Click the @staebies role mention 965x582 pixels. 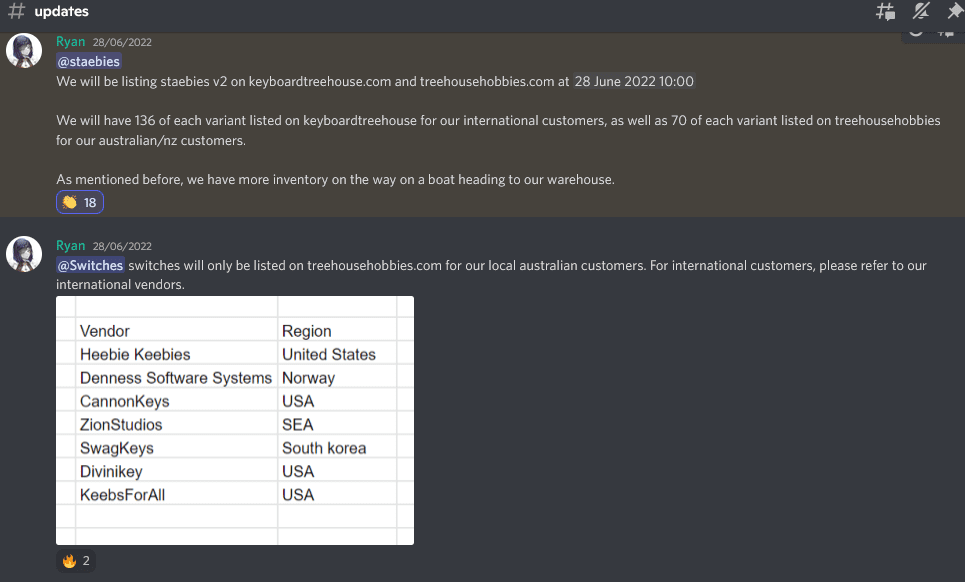pos(89,62)
